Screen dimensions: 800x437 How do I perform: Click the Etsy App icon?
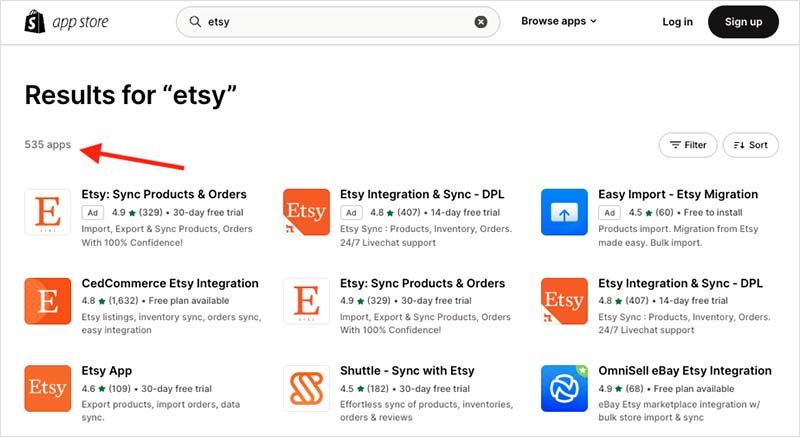click(48, 388)
